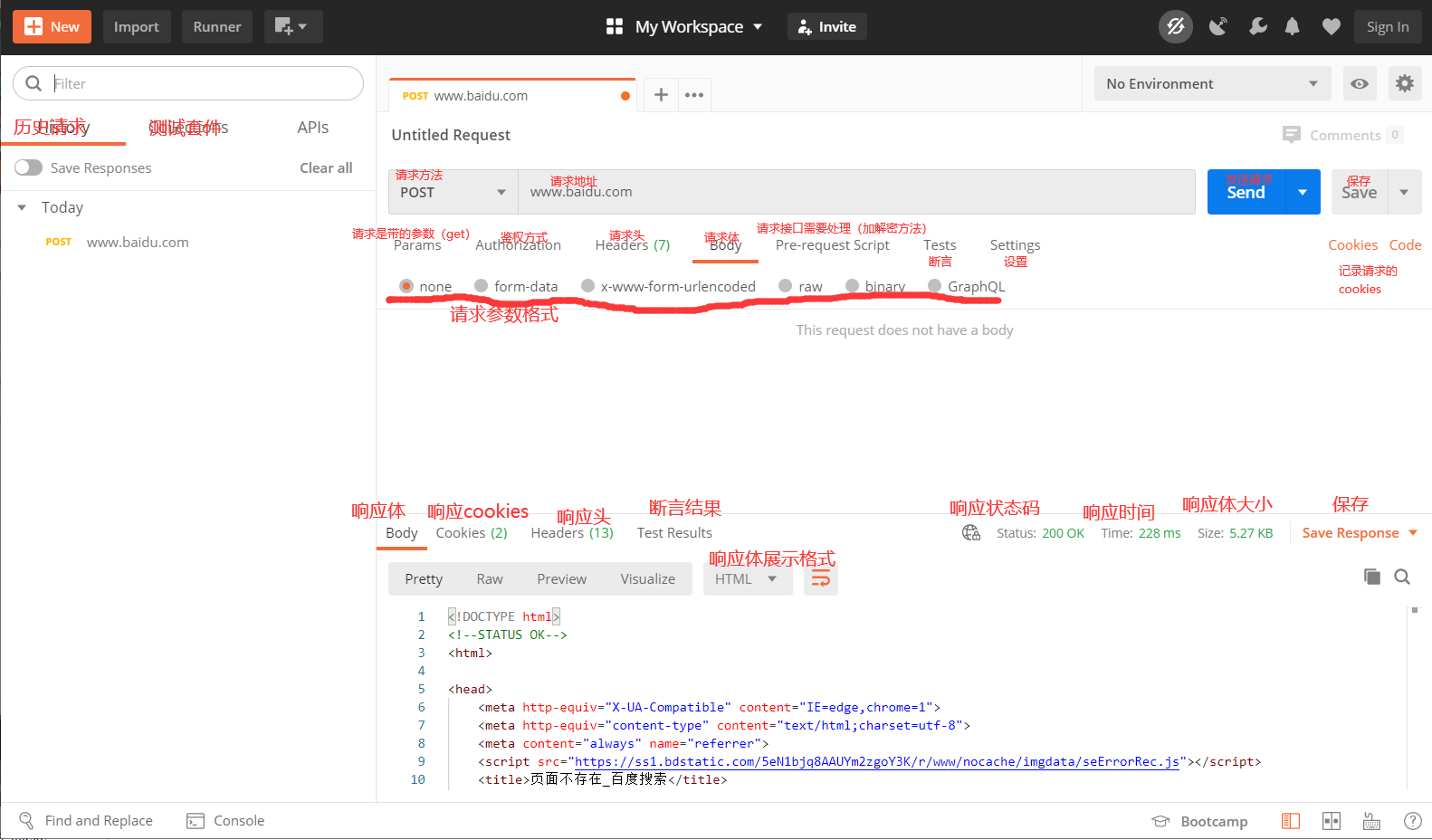This screenshot has width=1432, height=840.
Task: Switch to the Params tab
Action: [417, 244]
